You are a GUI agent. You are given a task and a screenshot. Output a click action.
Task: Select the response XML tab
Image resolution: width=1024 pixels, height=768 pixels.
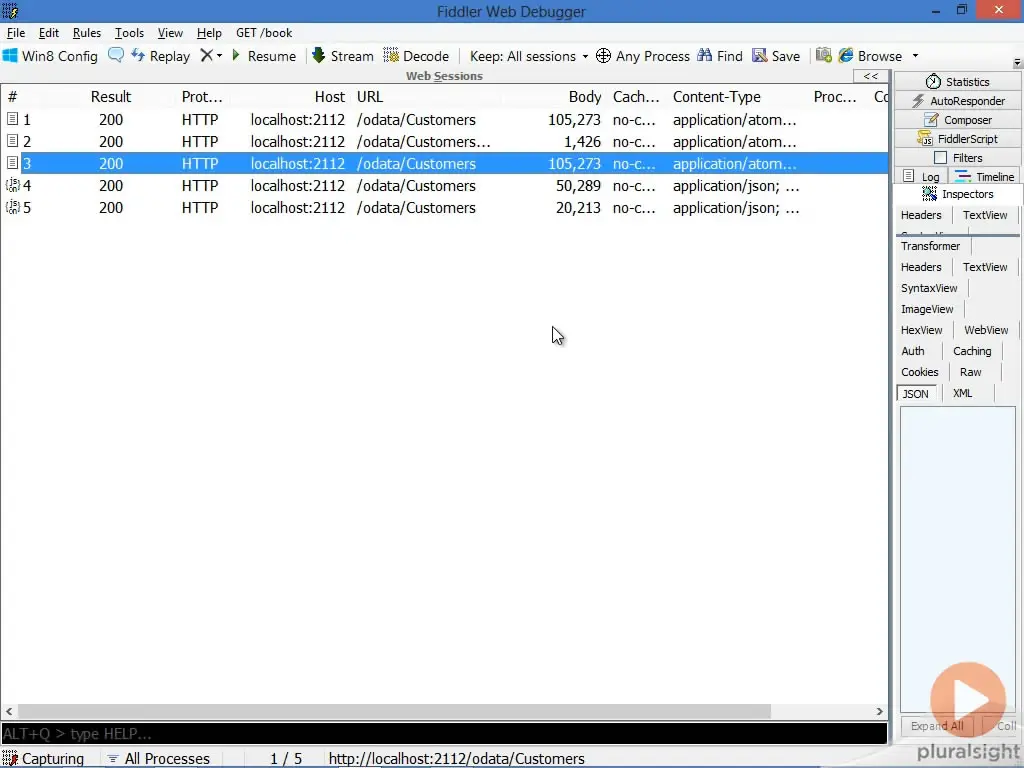point(962,393)
